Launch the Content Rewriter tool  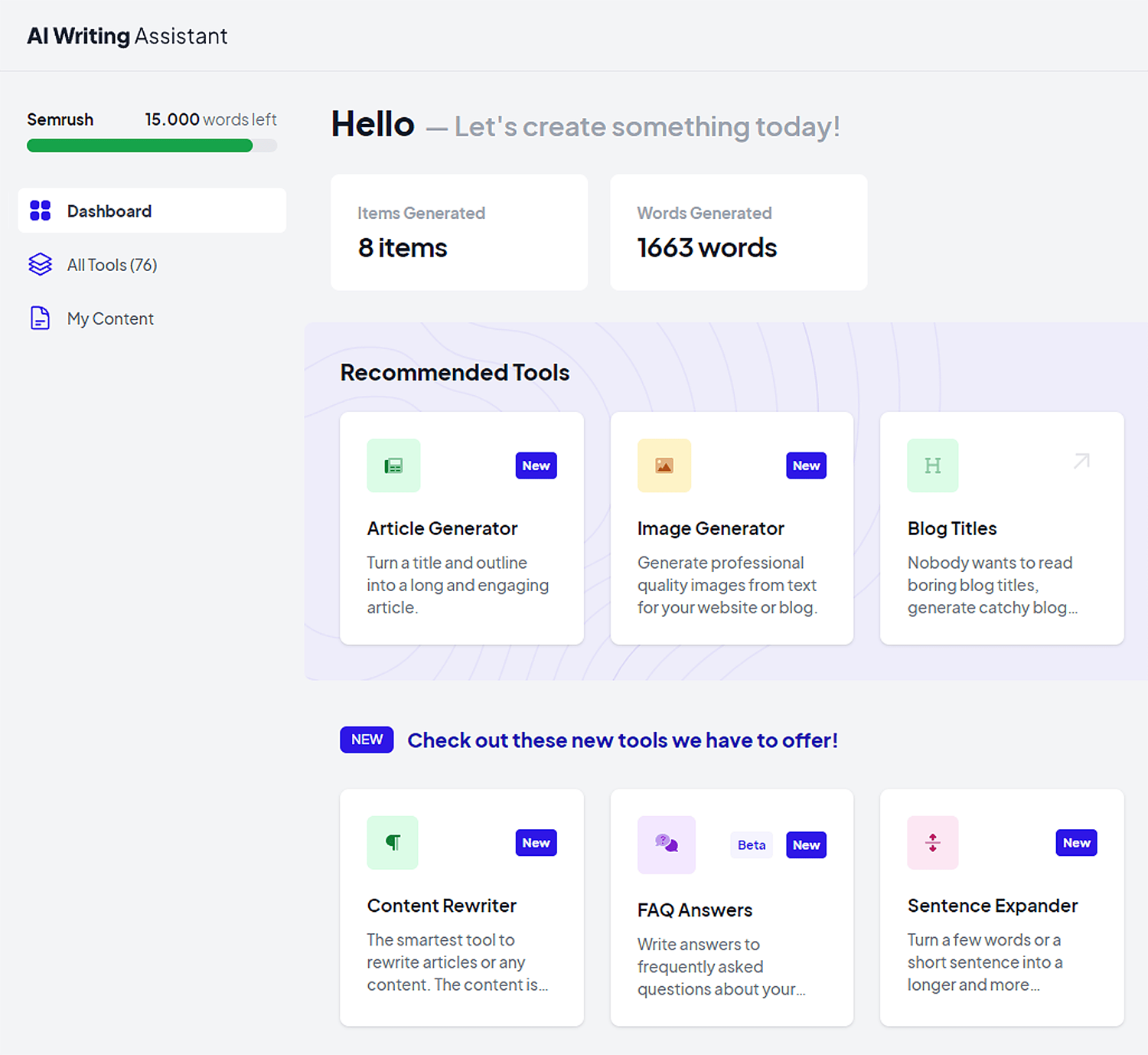[461, 907]
